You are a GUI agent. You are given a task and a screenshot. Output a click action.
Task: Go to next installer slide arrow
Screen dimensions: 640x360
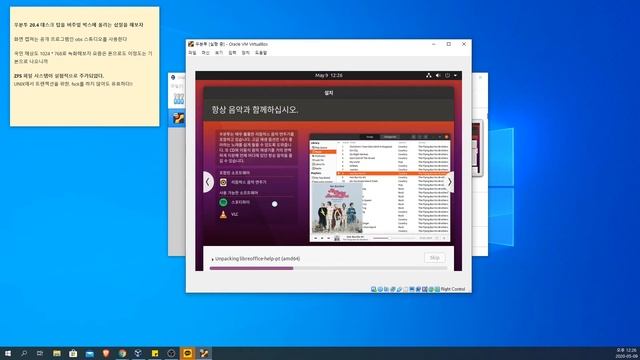(x=449, y=182)
